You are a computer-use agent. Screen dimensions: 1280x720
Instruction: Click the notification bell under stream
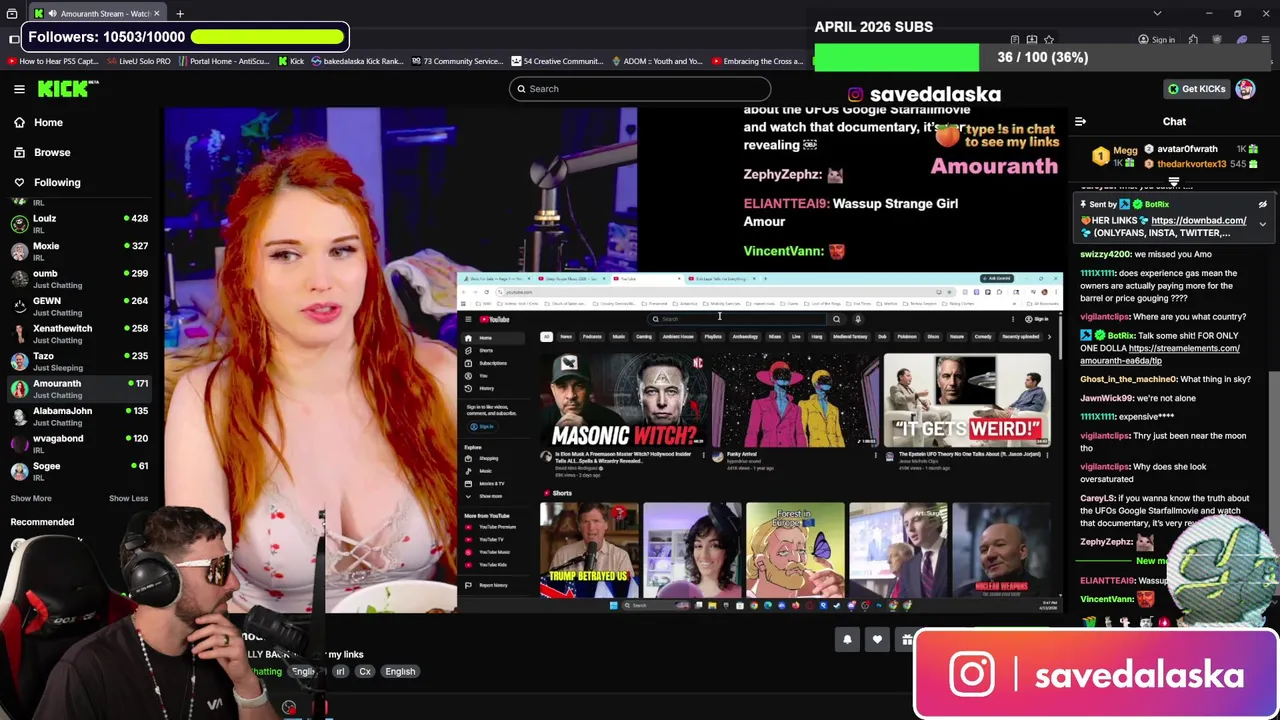pos(847,640)
